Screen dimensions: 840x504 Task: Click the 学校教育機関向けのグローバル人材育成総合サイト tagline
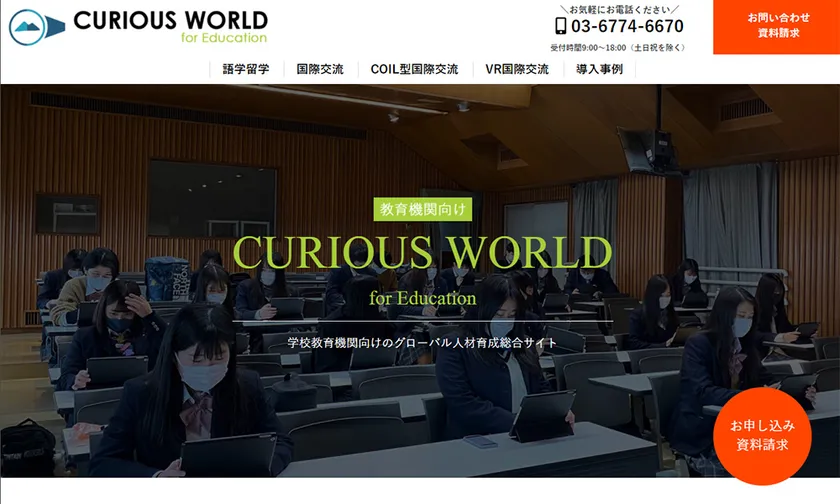[420, 342]
